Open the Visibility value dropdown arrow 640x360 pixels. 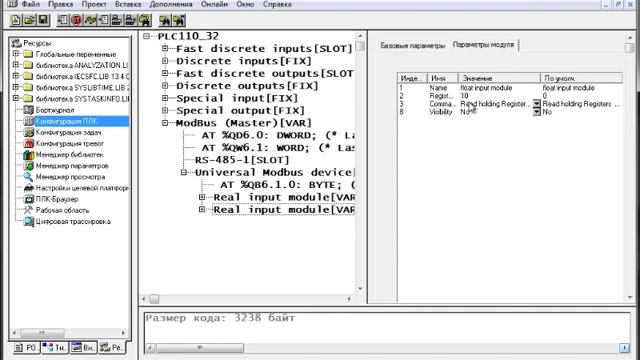point(536,112)
